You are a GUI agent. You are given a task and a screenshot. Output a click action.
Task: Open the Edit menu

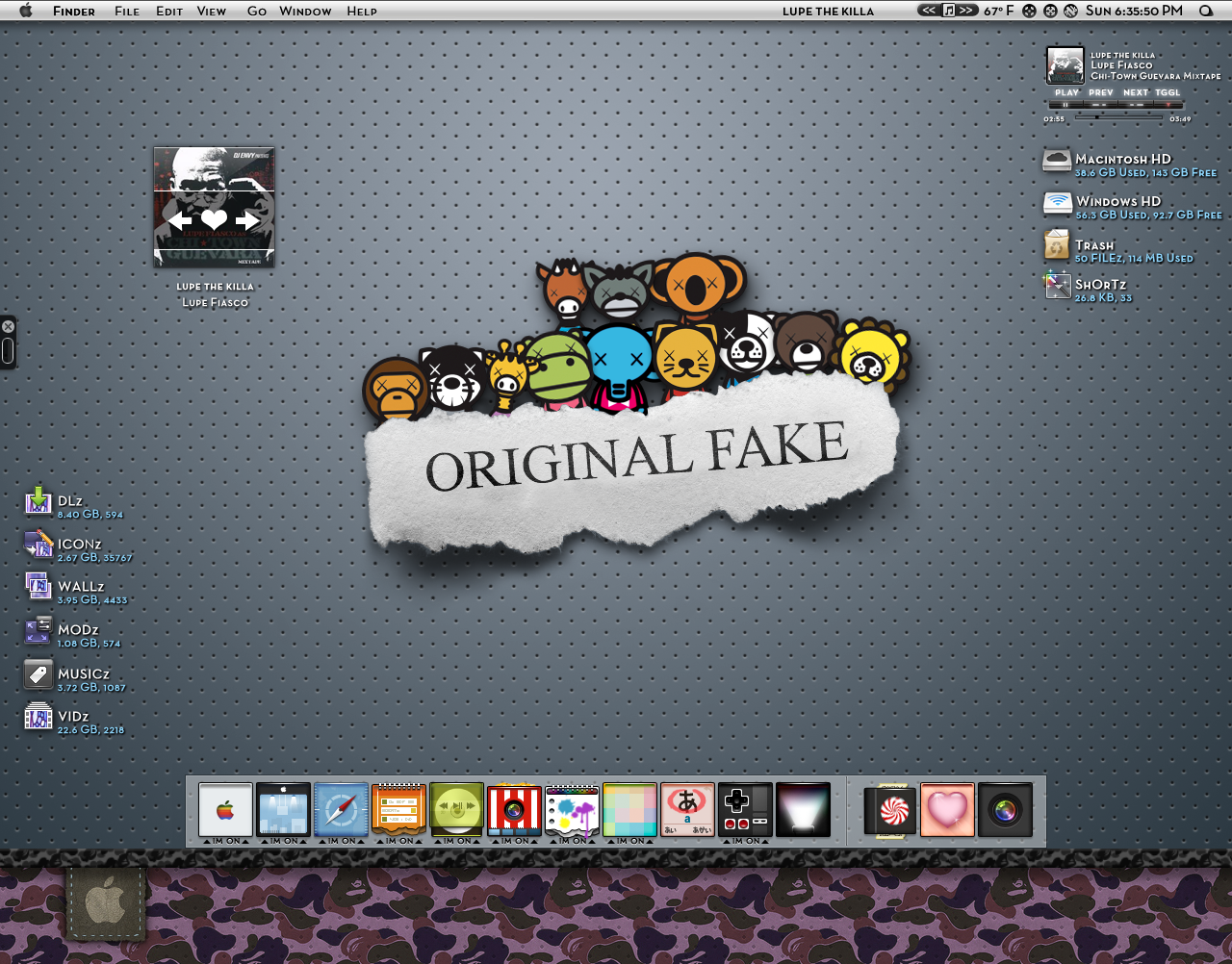(x=169, y=11)
